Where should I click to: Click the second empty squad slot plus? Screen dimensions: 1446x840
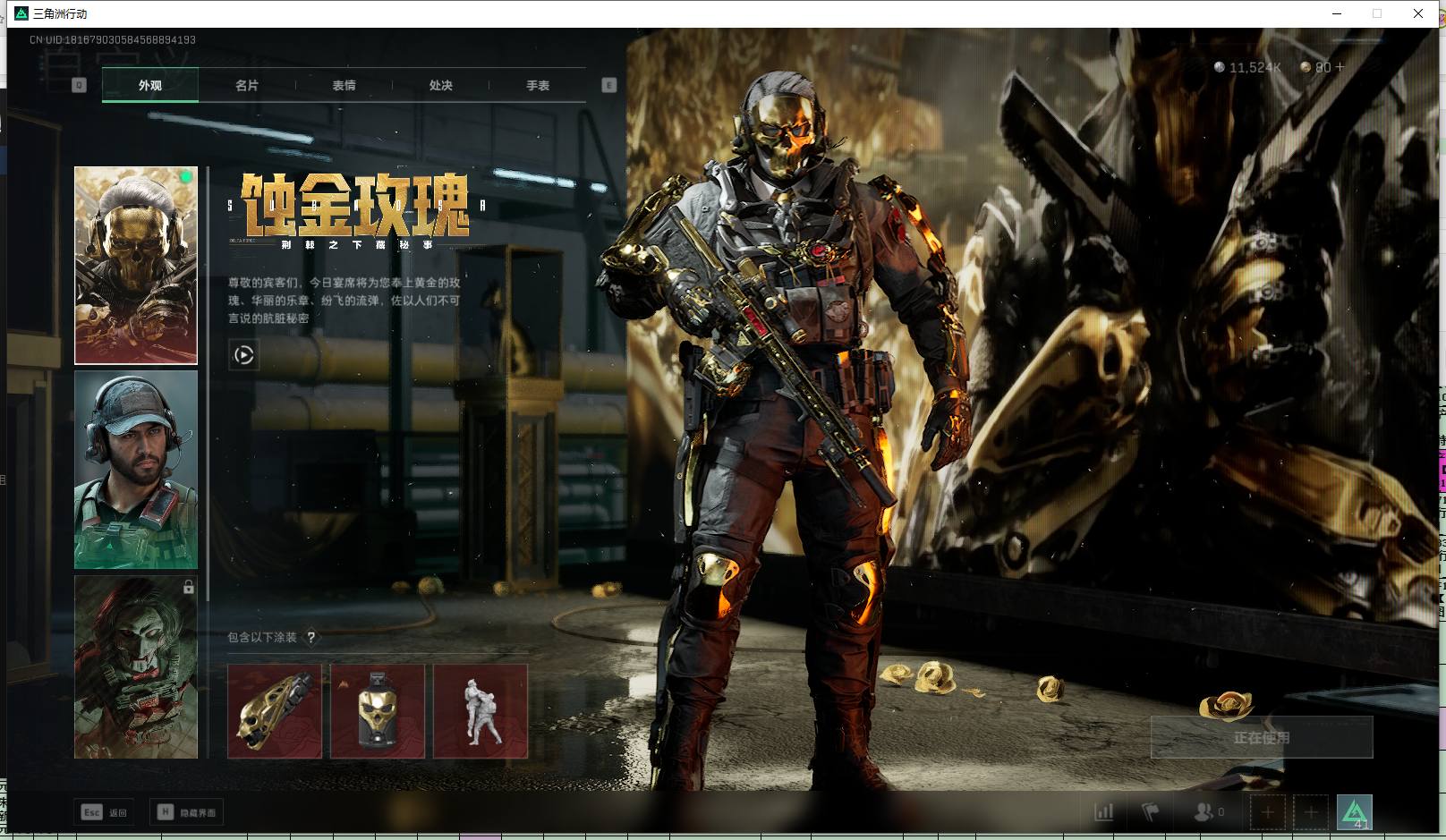(x=1310, y=812)
